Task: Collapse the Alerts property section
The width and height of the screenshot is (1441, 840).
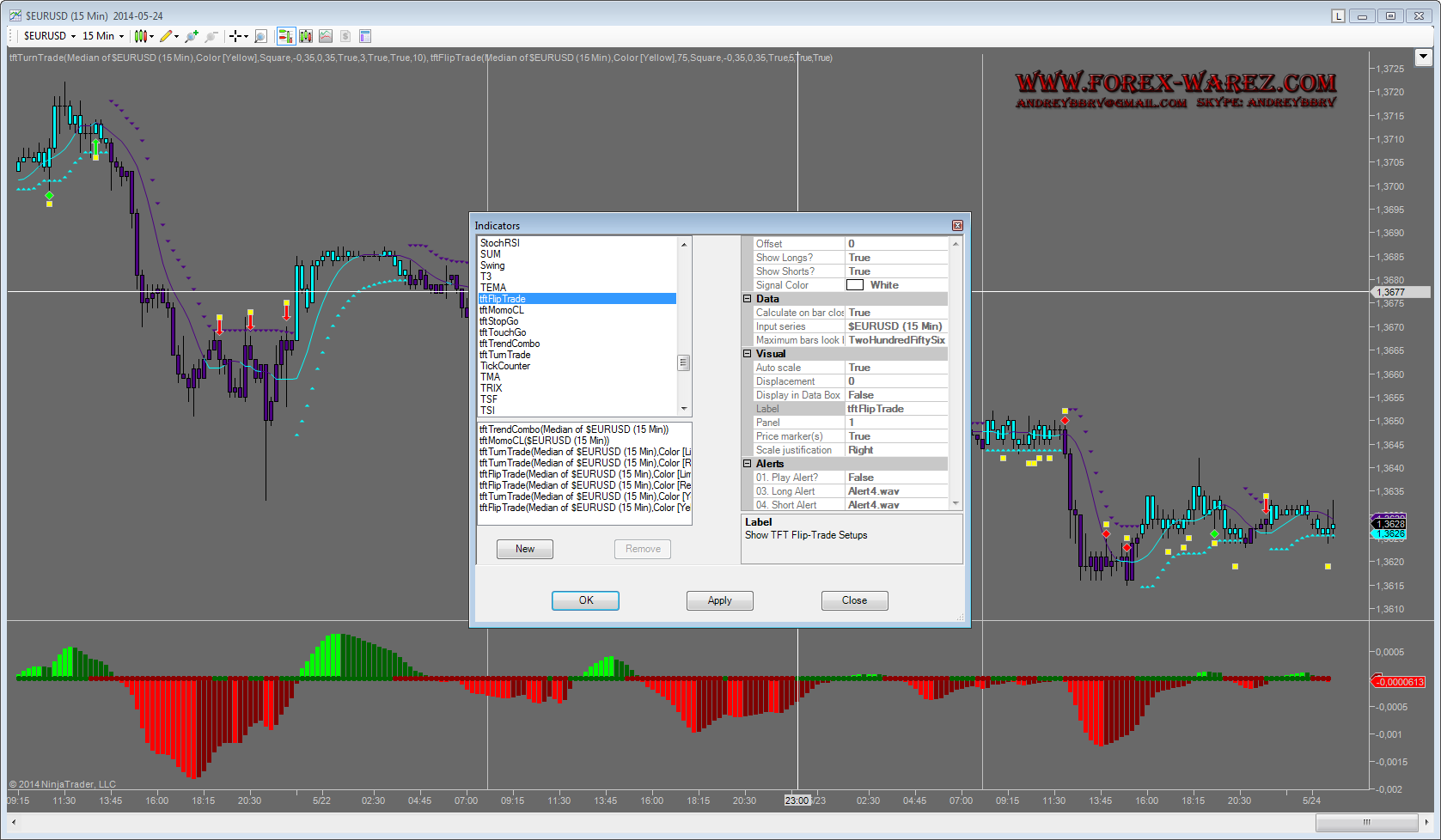Action: coord(748,464)
